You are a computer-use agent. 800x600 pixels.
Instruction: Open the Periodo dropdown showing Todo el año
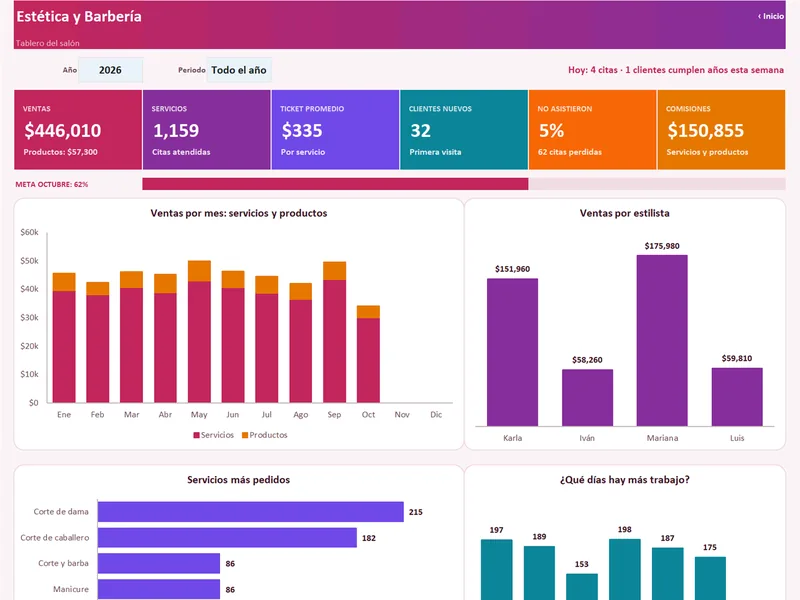tap(239, 70)
